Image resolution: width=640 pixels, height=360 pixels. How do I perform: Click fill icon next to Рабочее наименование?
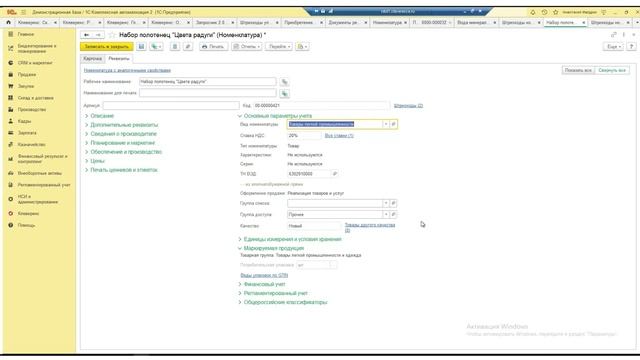(284, 82)
